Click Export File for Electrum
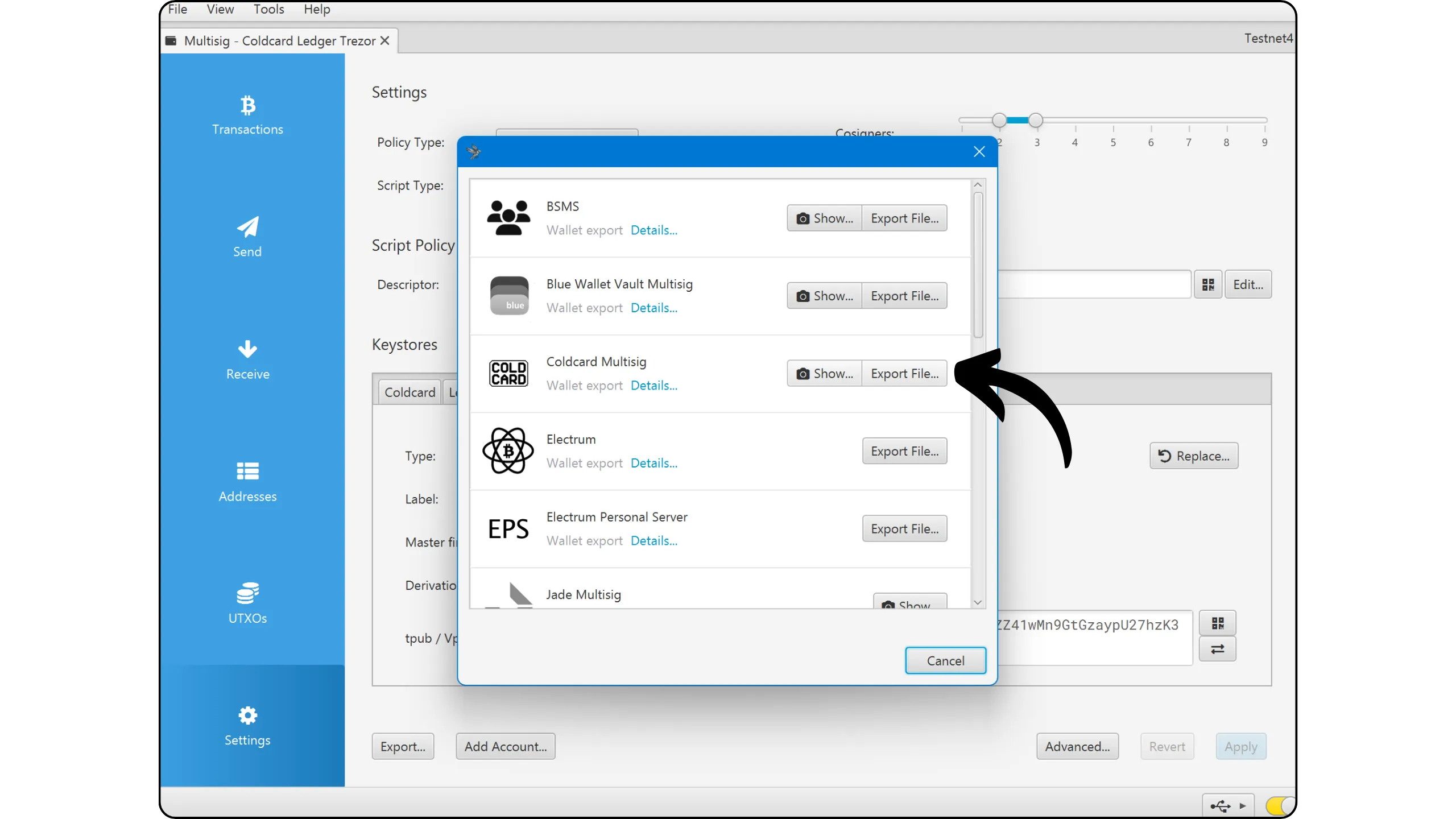The height and width of the screenshot is (819, 1456). (904, 451)
